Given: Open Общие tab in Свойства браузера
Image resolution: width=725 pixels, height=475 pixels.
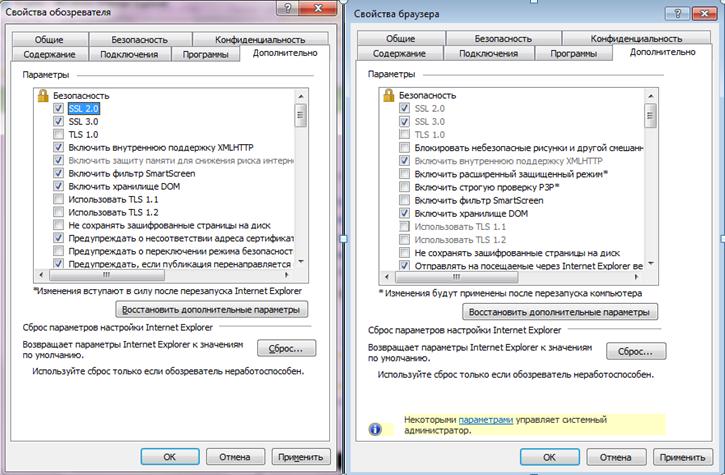Looking at the screenshot, I should tap(400, 38).
